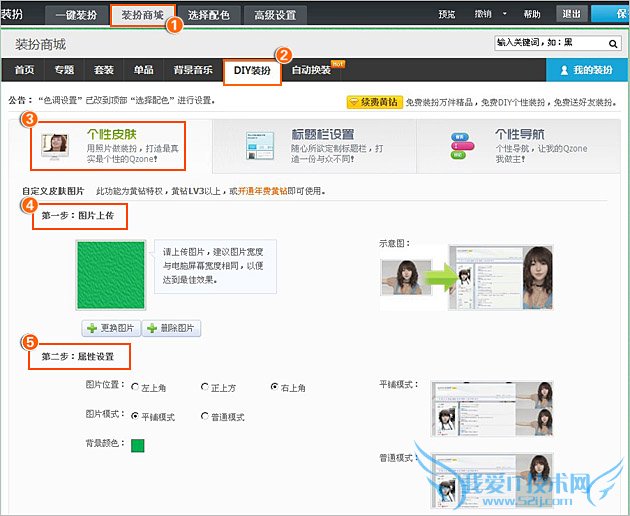Image resolution: width=630 pixels, height=516 pixels.
Task: Click the 我的装扮 person icon button
Action: pos(586,70)
